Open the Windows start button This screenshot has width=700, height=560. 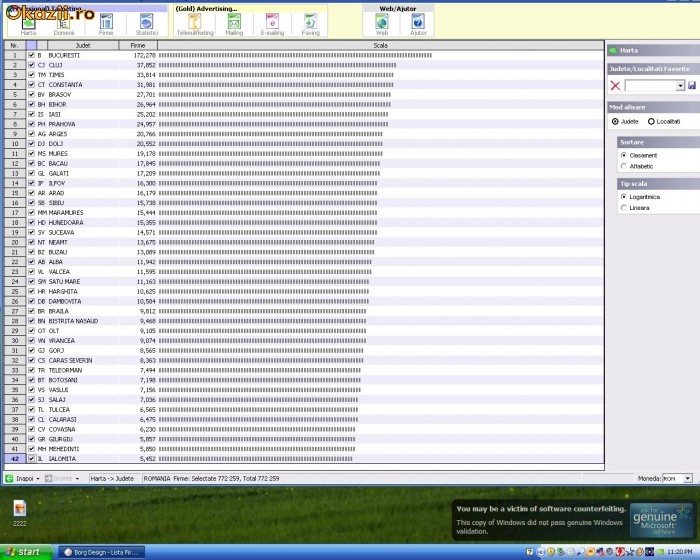point(25,552)
